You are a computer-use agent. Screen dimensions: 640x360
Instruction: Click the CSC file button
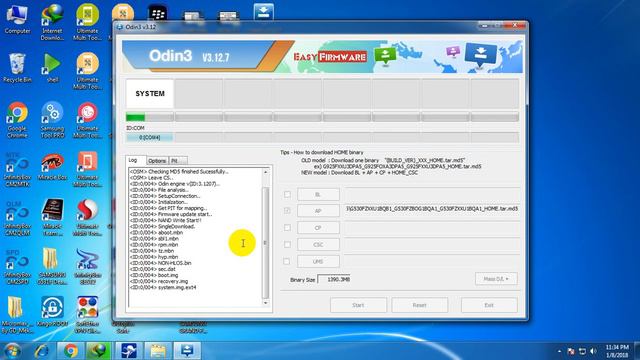(x=318, y=244)
